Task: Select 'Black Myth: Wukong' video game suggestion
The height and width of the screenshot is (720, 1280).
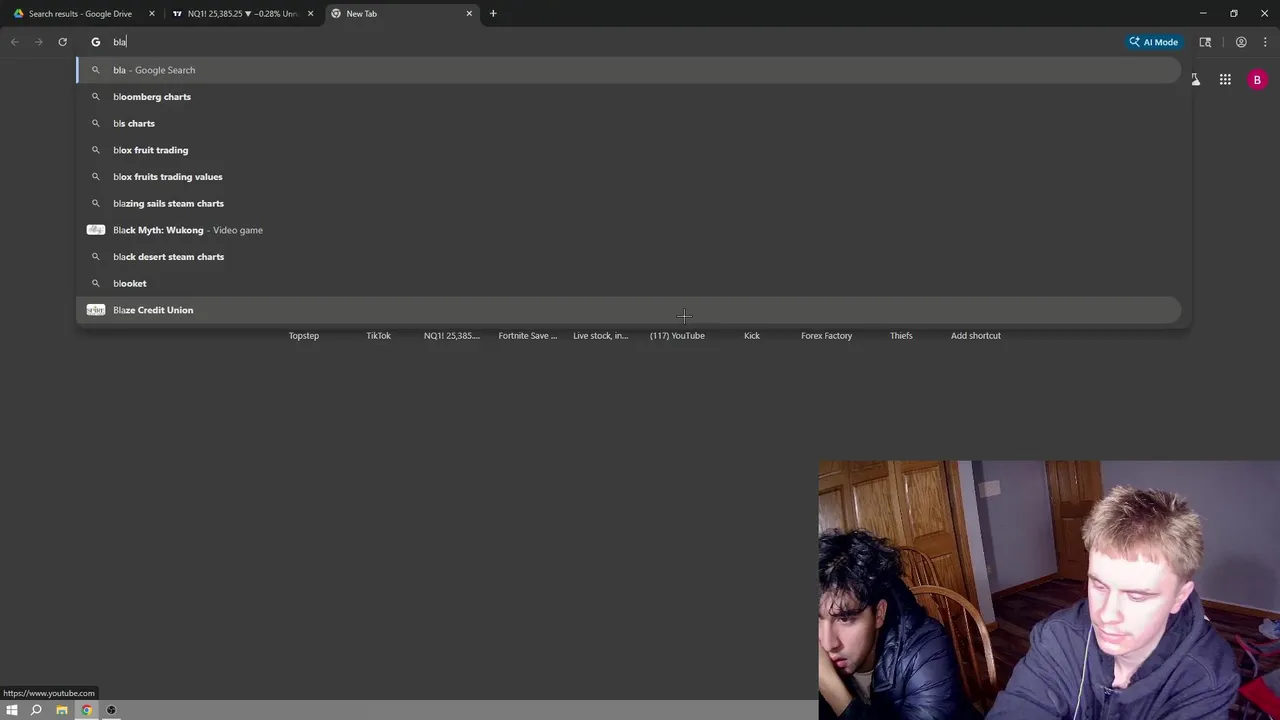Action: click(x=628, y=230)
